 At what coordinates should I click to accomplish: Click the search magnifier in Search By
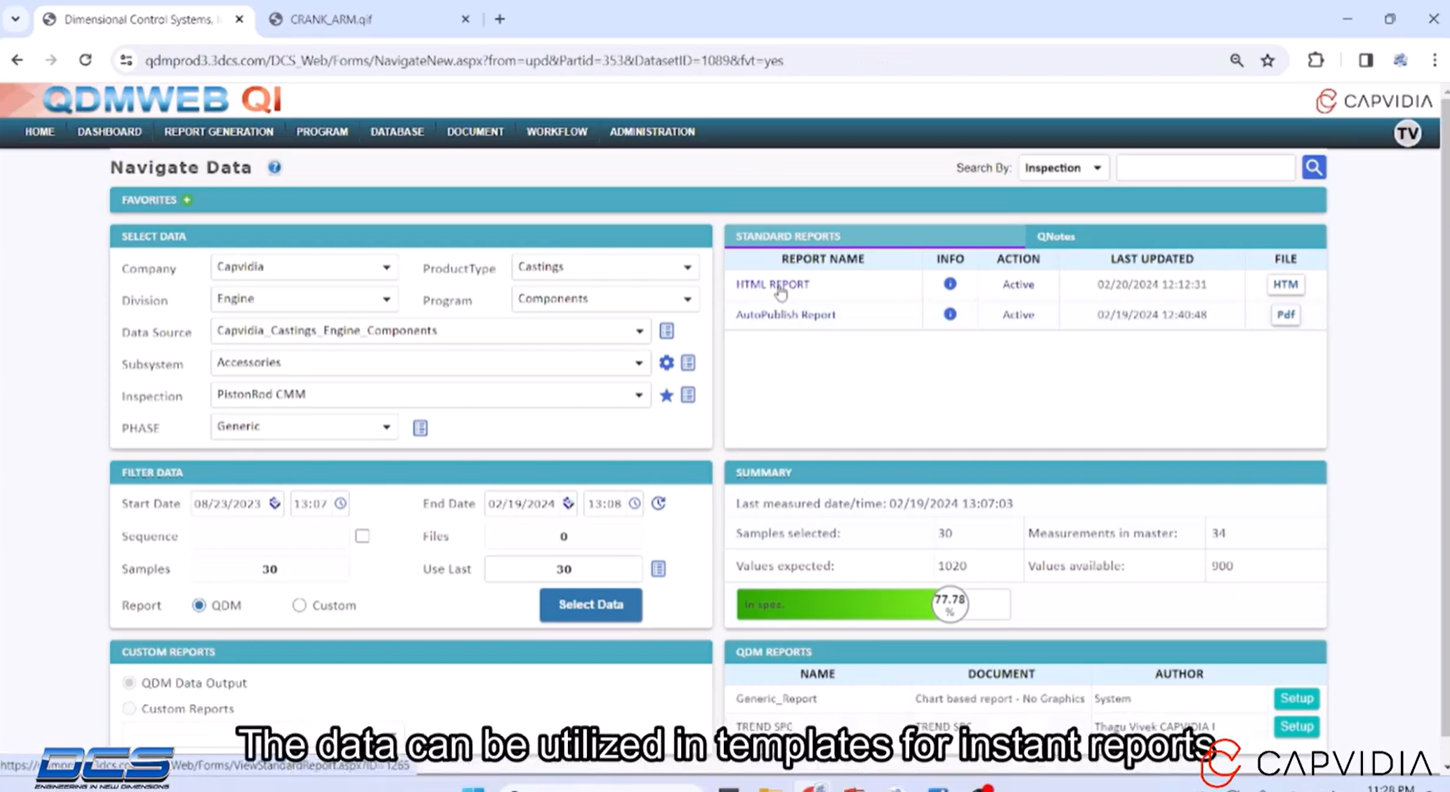pos(1313,167)
